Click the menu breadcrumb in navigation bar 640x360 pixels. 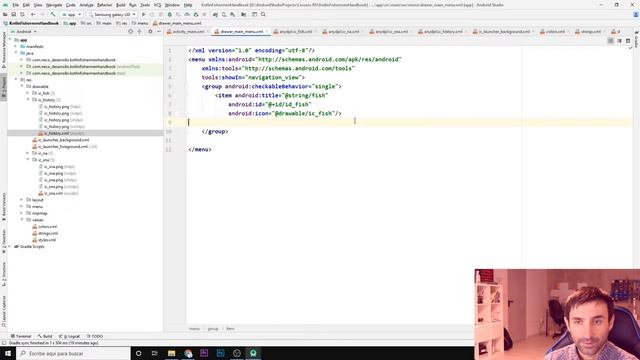click(x=140, y=23)
